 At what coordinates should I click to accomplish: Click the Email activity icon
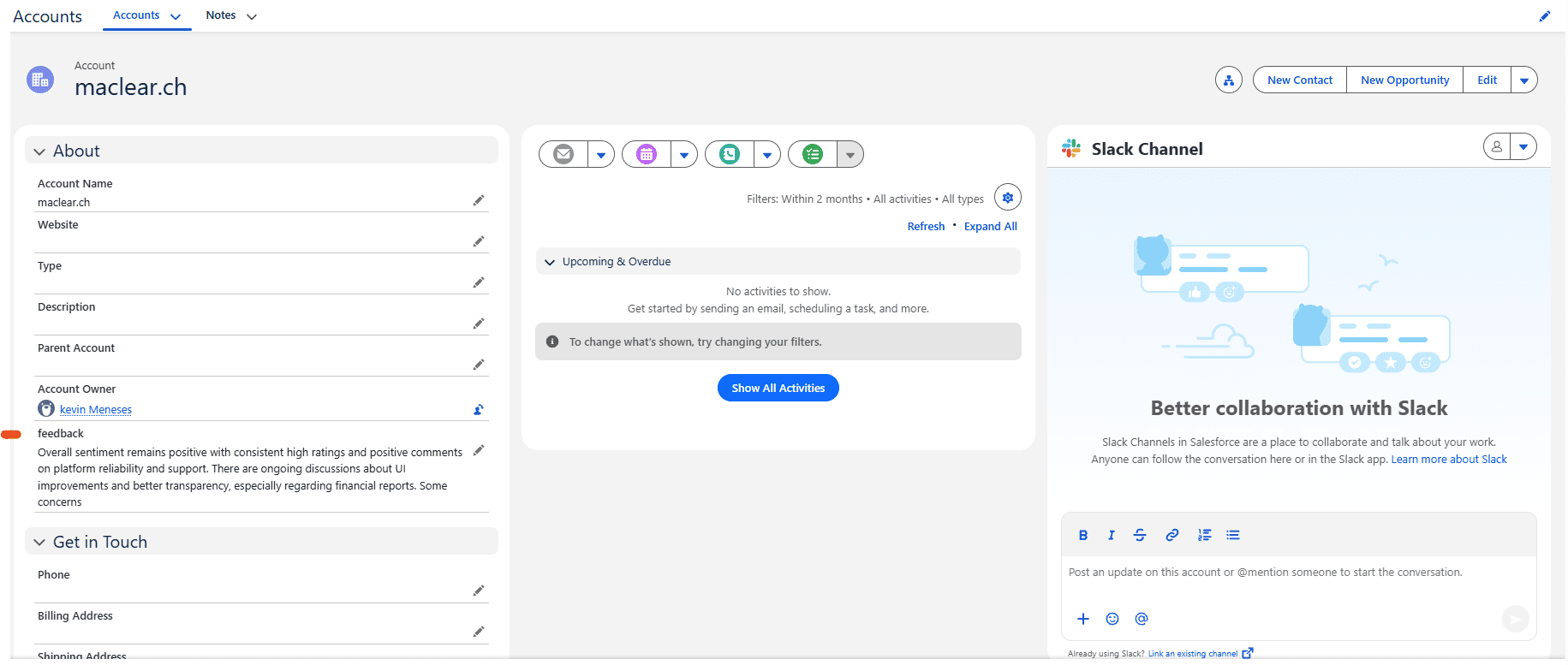tap(563, 154)
